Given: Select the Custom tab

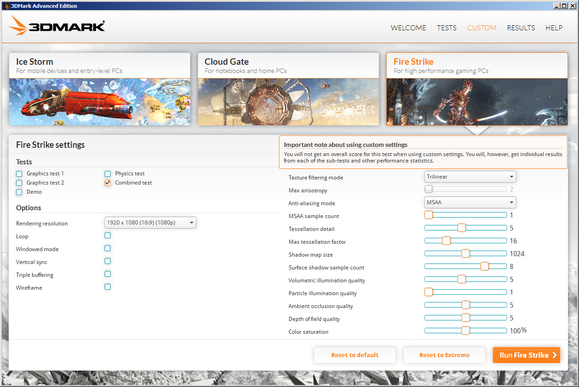Looking at the screenshot, I should pos(481,28).
